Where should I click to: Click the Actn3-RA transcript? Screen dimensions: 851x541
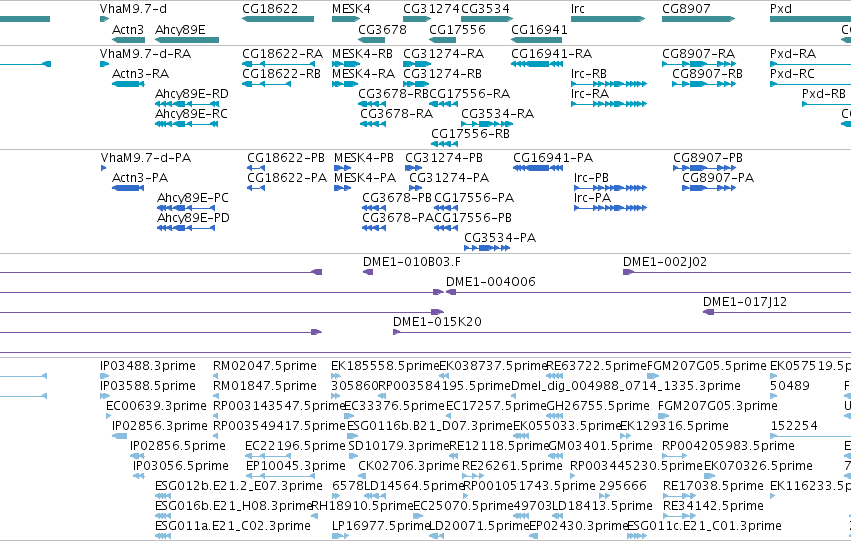tap(129, 84)
